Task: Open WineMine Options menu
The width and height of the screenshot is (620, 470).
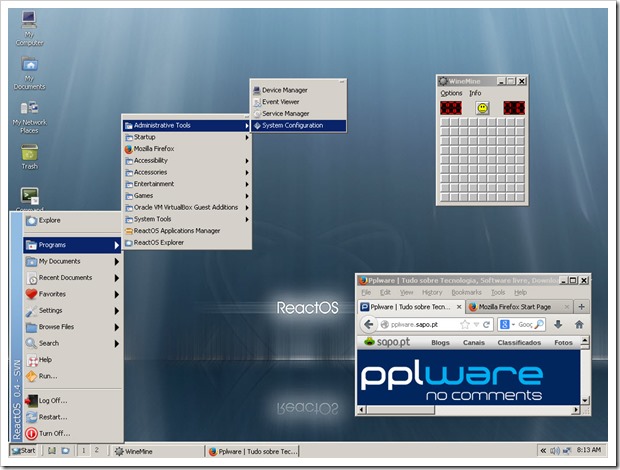Action: [451, 93]
